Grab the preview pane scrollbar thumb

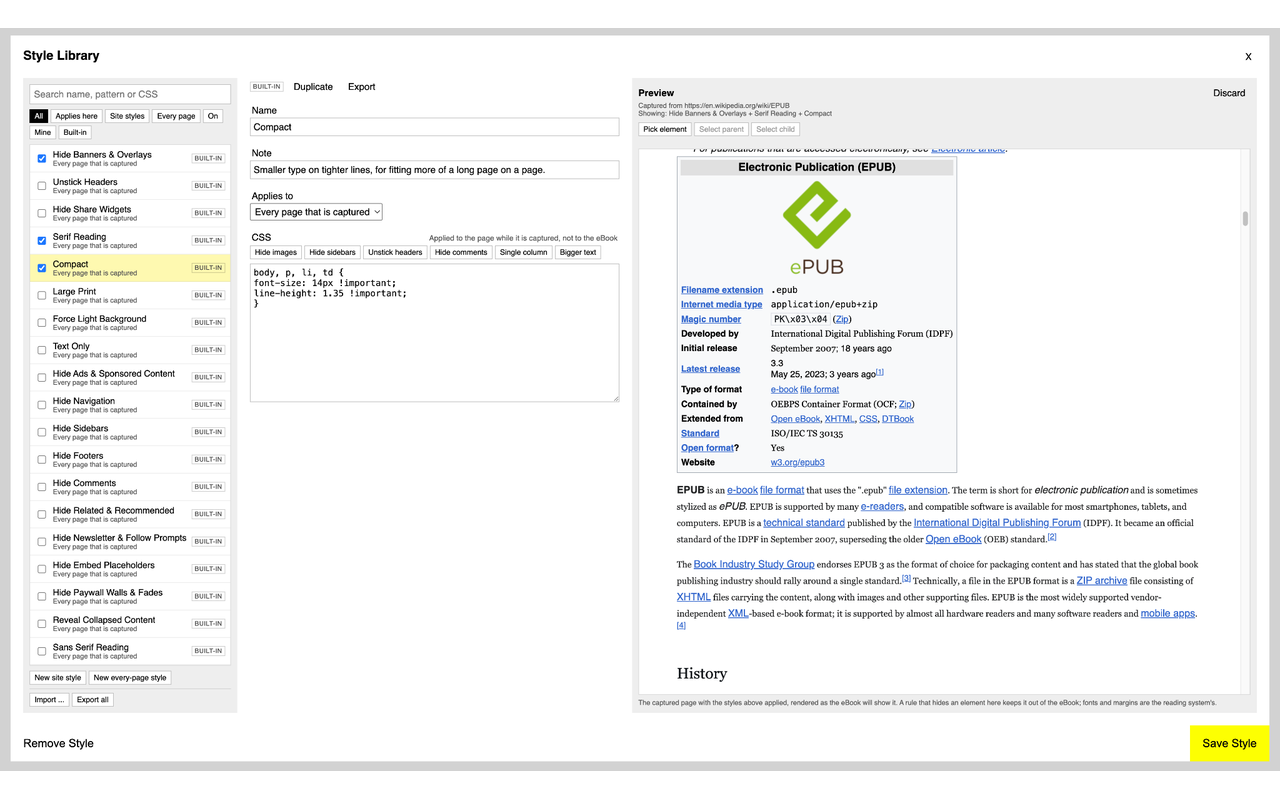tap(1245, 218)
